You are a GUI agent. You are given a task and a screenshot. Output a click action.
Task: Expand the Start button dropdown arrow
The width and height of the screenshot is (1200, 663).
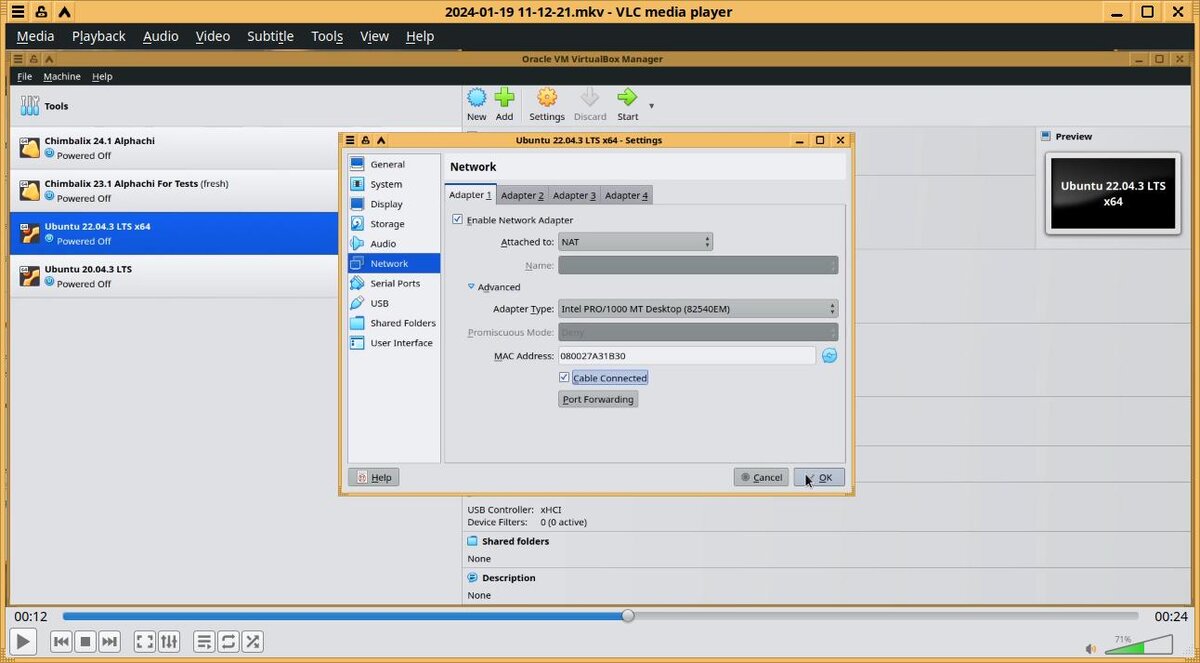click(651, 106)
